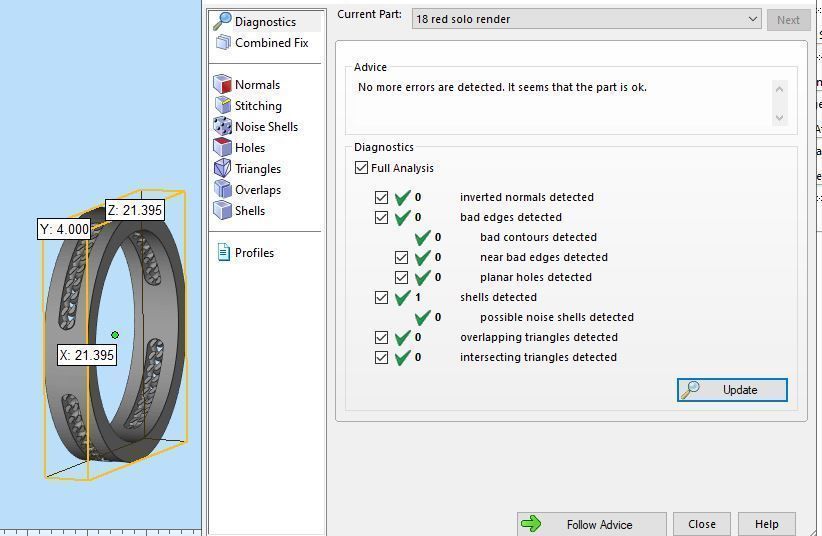
Task: Uncheck bad edges detection
Action: [x=381, y=217]
